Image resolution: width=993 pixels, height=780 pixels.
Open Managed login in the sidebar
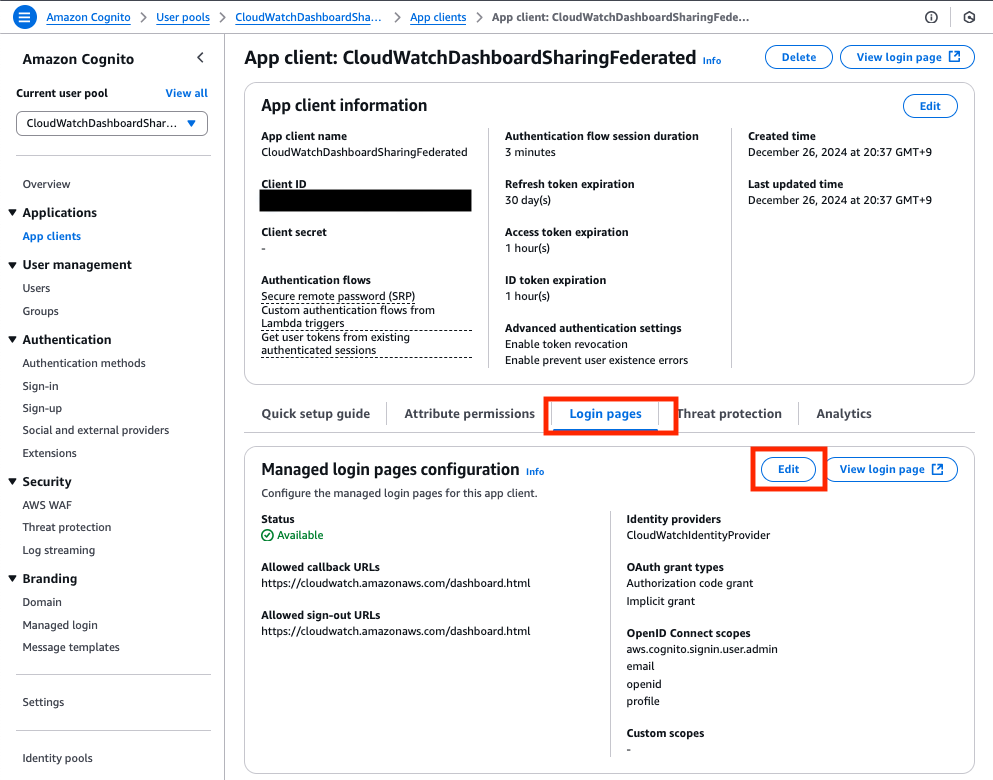[60, 626]
